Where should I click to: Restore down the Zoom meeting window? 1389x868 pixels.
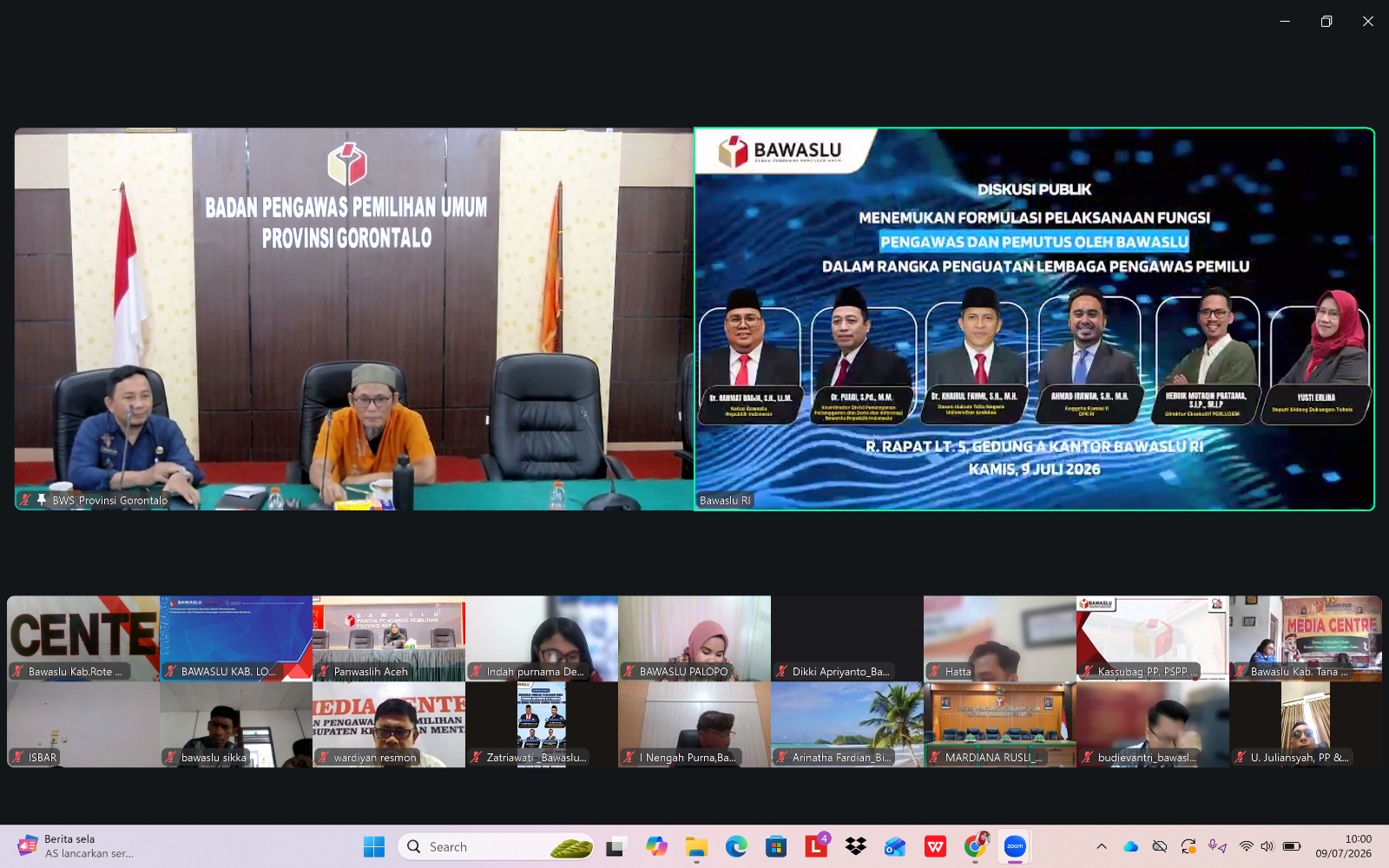pos(1326,21)
